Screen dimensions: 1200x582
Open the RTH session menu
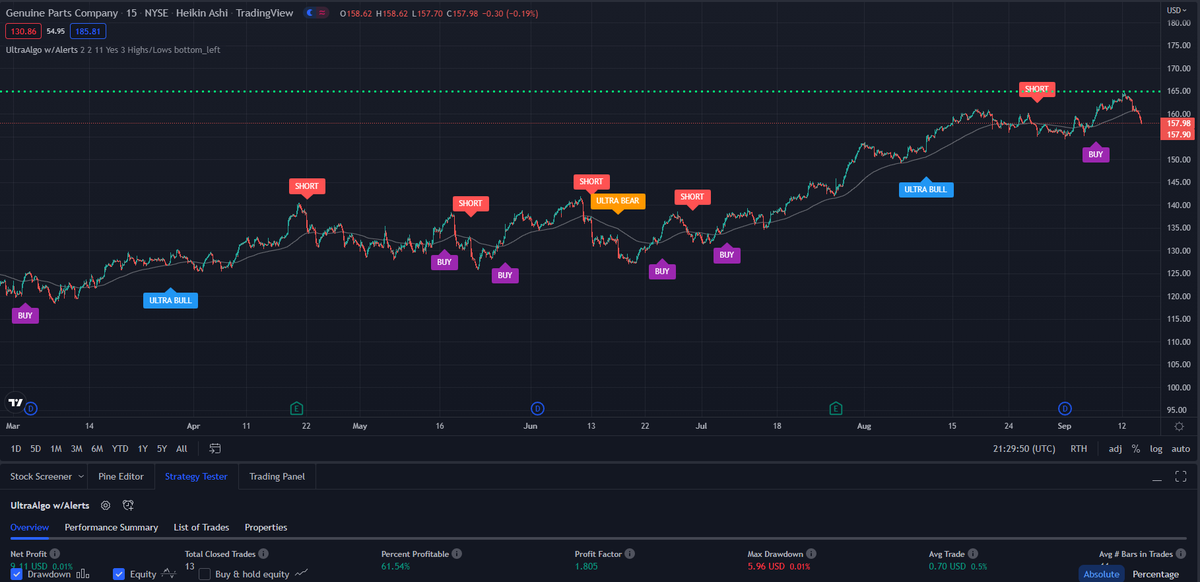tap(1078, 449)
